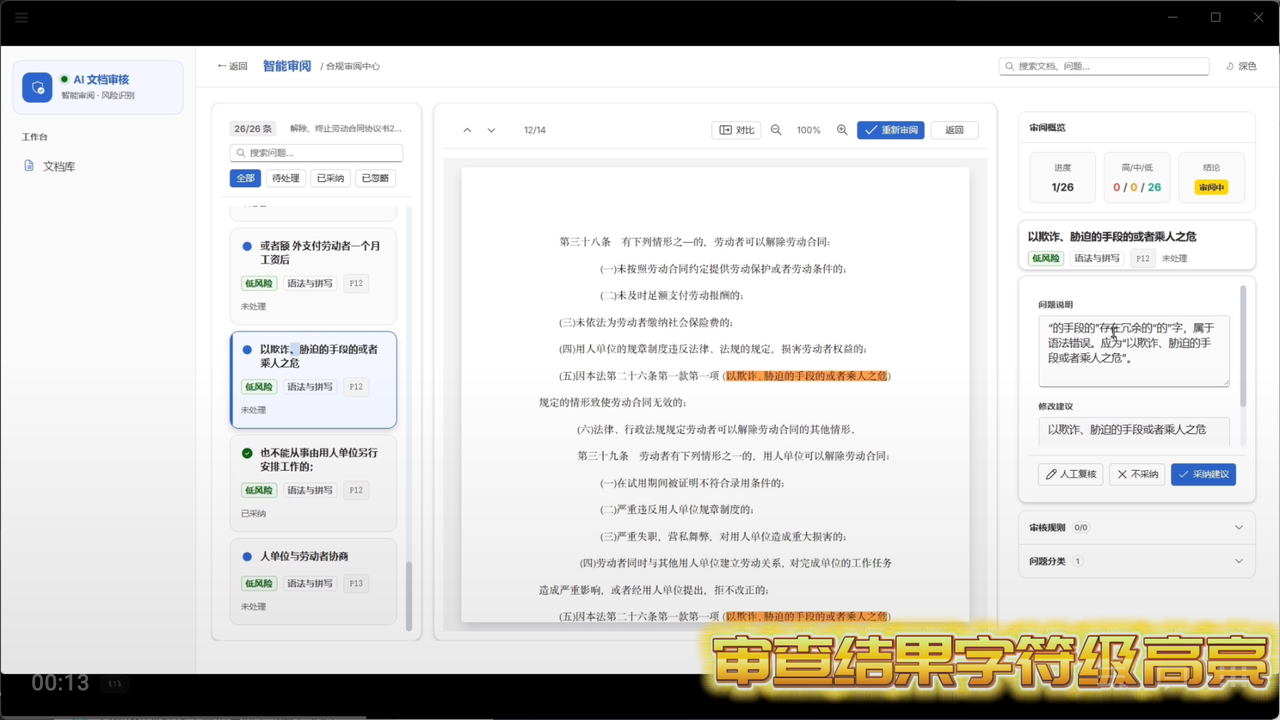Screen dimensions: 1280x720
Task: Click the 人工复核 button
Action: [1070, 474]
